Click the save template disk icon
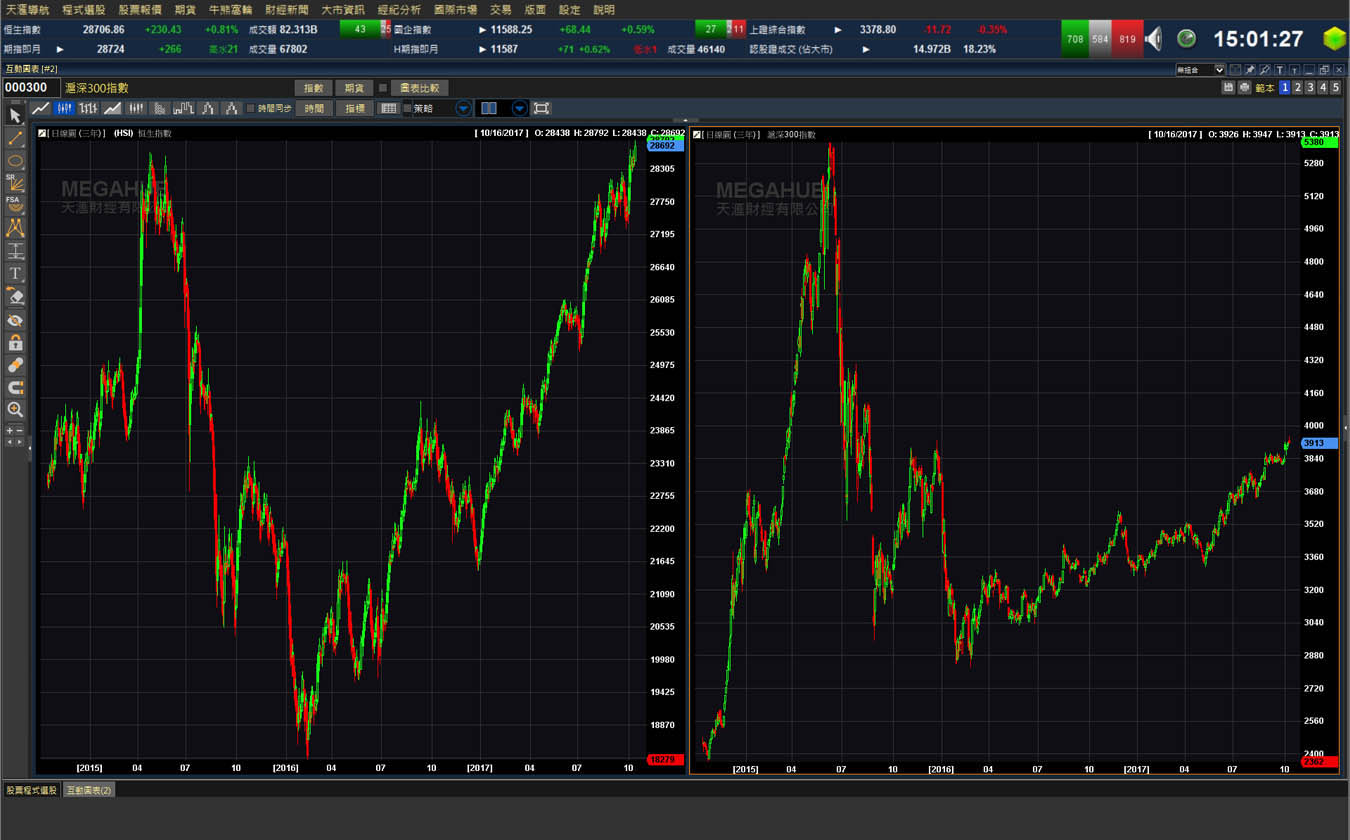Screen dimensions: 1350x840 click(x=1228, y=87)
